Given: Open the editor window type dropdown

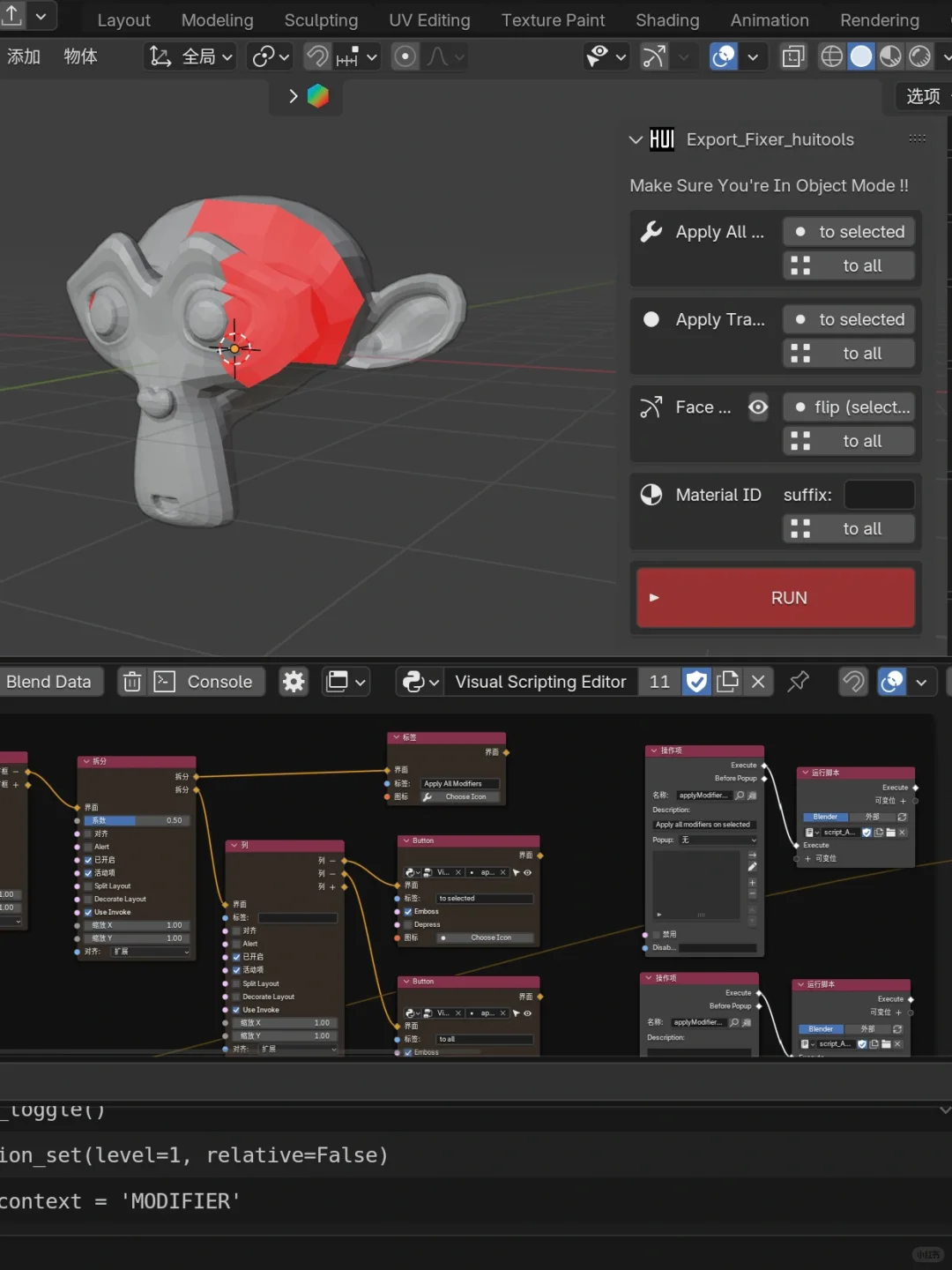Looking at the screenshot, I should [346, 682].
